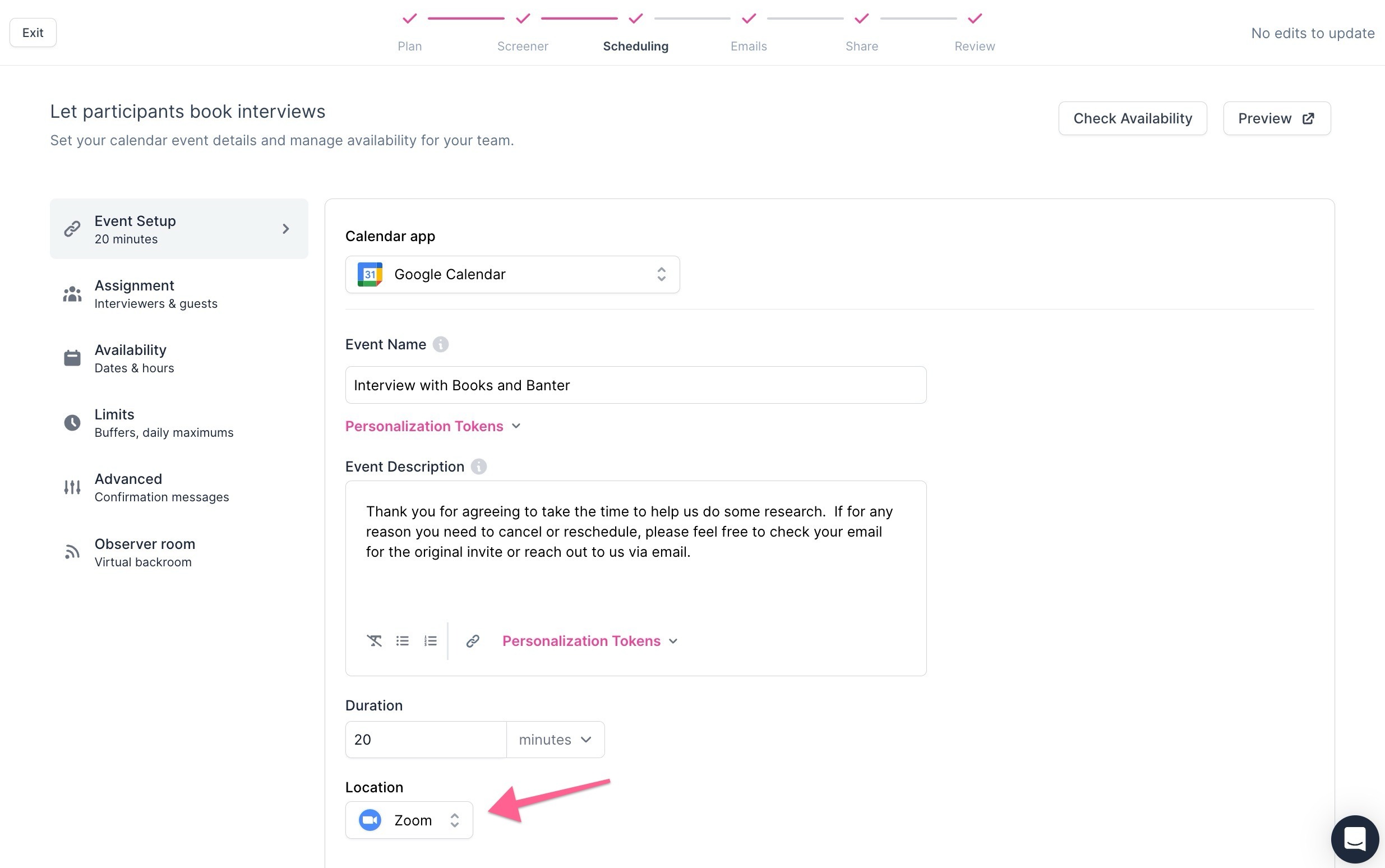
Task: Click the Check Availability button
Action: [1132, 118]
